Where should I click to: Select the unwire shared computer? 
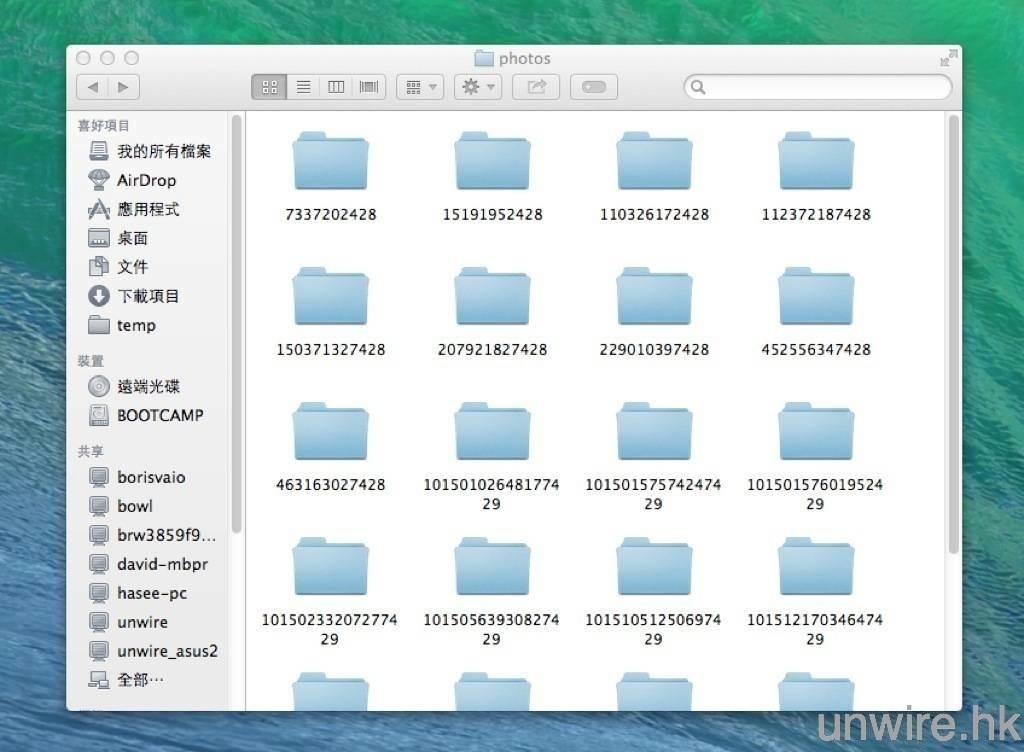coord(142,622)
